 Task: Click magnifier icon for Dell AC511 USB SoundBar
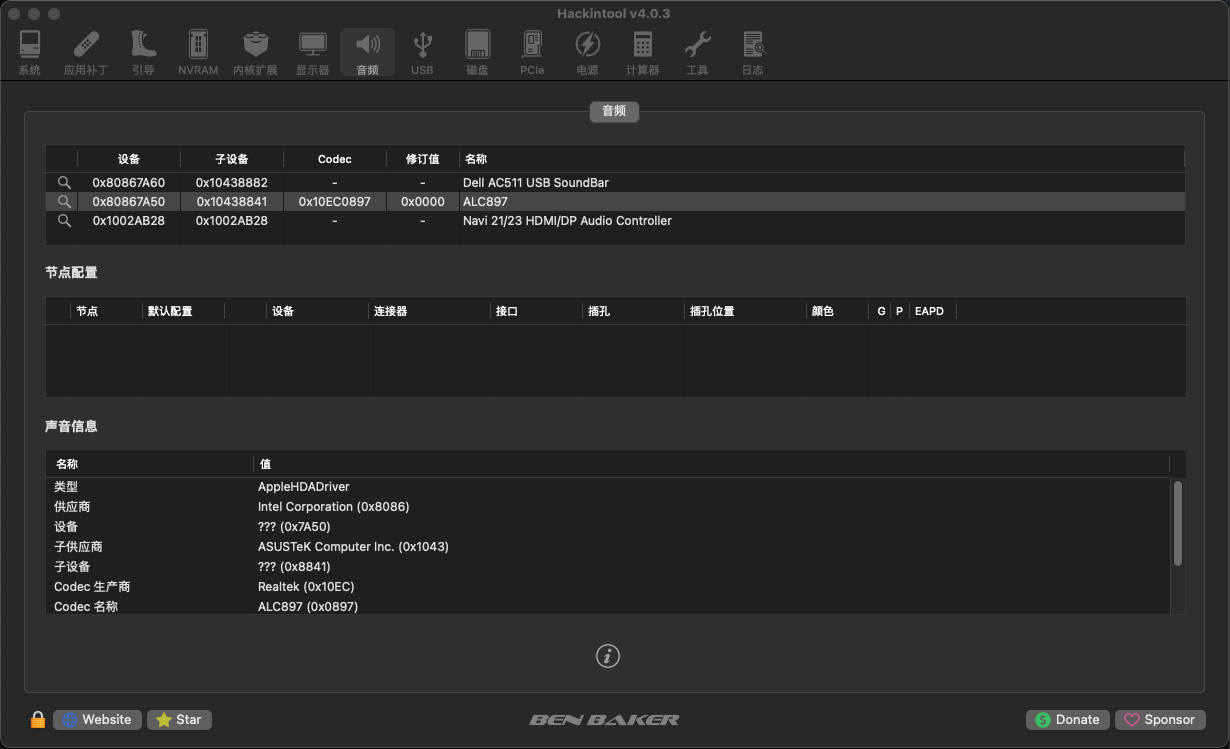[x=64, y=183]
